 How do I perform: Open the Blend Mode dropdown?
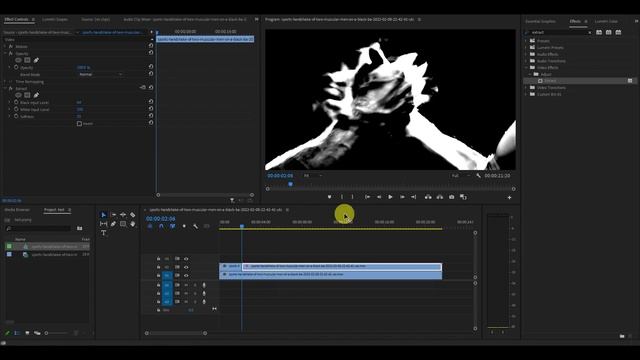click(x=100, y=74)
